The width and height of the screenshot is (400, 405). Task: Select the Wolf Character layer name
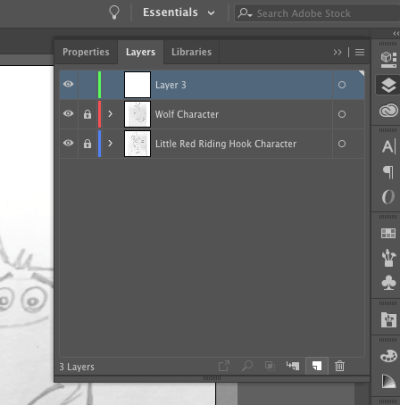click(187, 114)
